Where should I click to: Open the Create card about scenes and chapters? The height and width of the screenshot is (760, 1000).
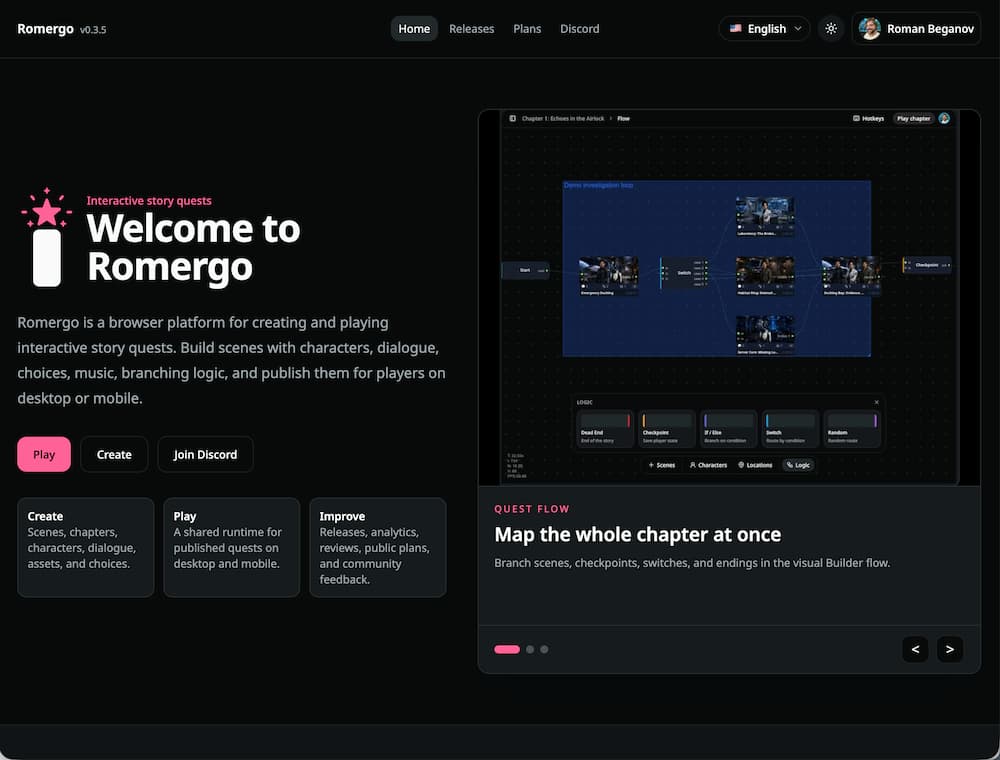(x=85, y=547)
